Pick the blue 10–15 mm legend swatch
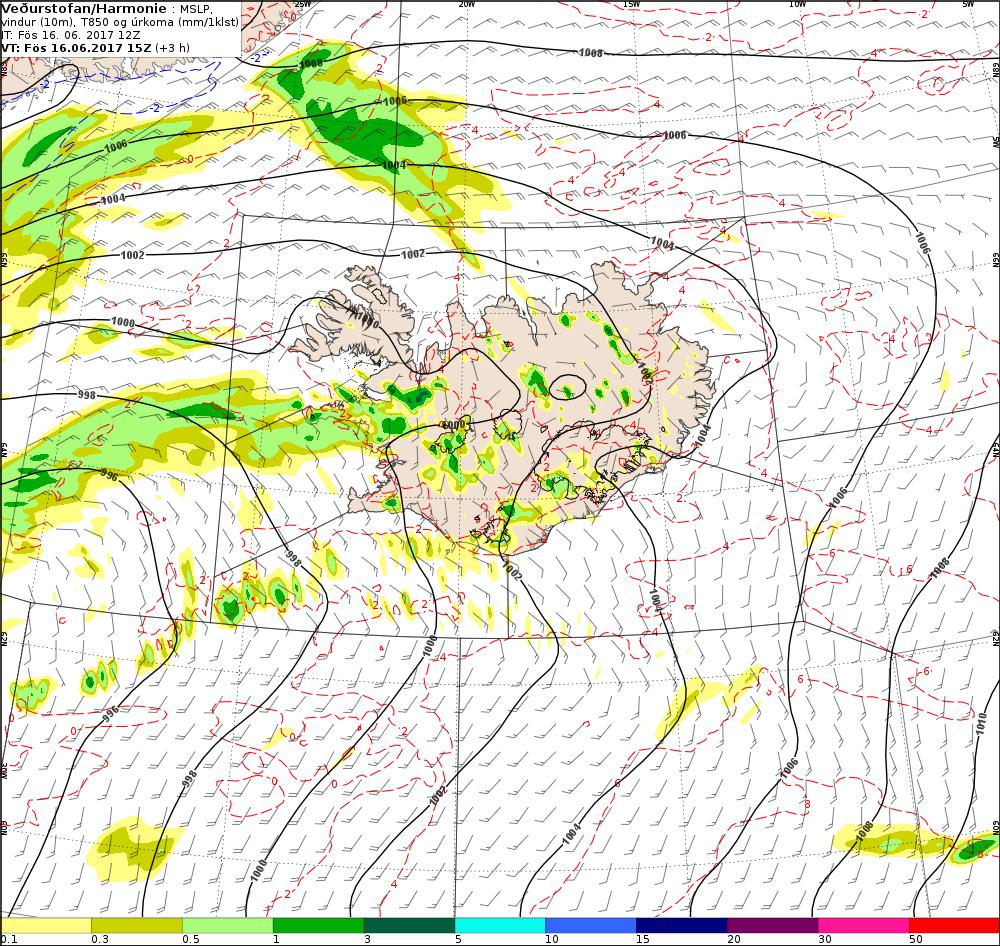The image size is (1000, 946). pos(591,926)
